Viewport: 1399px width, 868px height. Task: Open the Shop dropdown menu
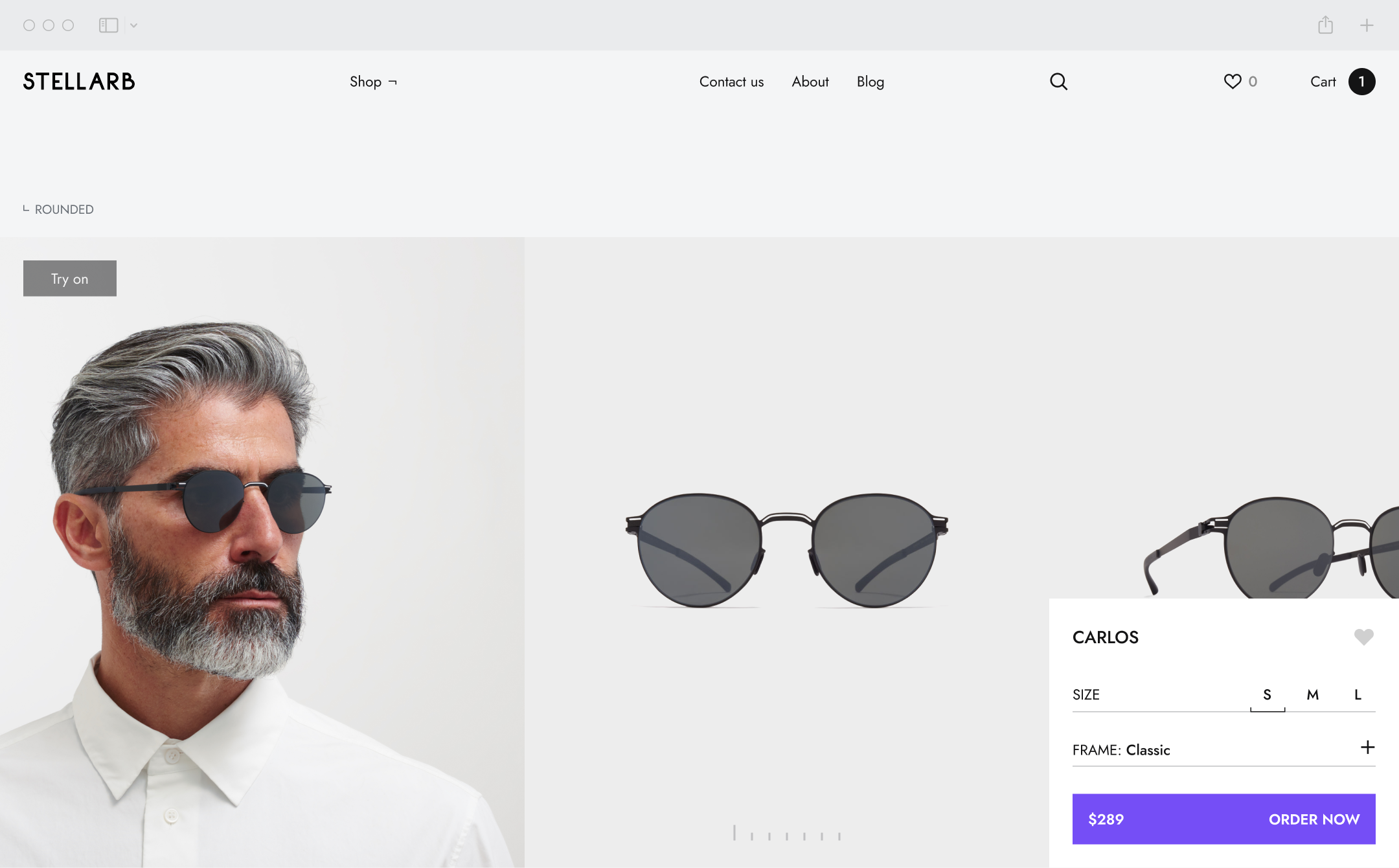(372, 82)
